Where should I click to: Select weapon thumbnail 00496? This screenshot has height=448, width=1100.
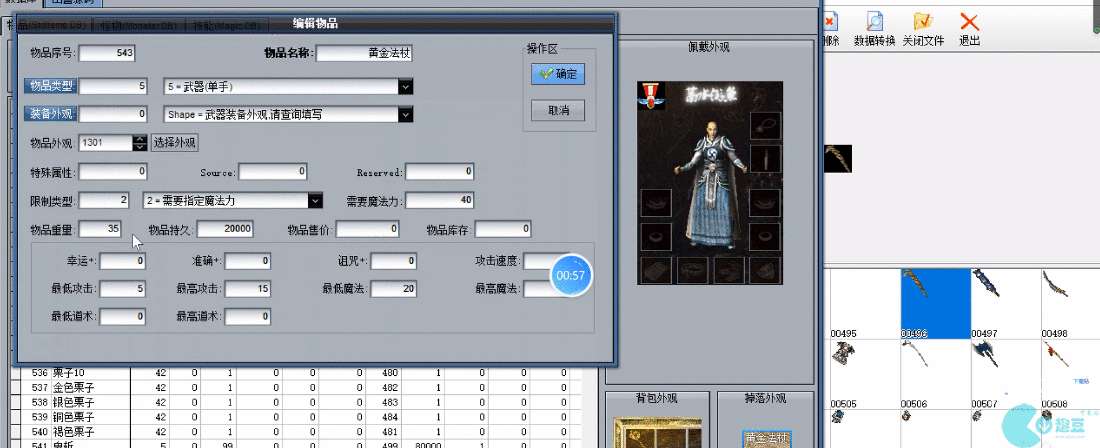coord(935,298)
